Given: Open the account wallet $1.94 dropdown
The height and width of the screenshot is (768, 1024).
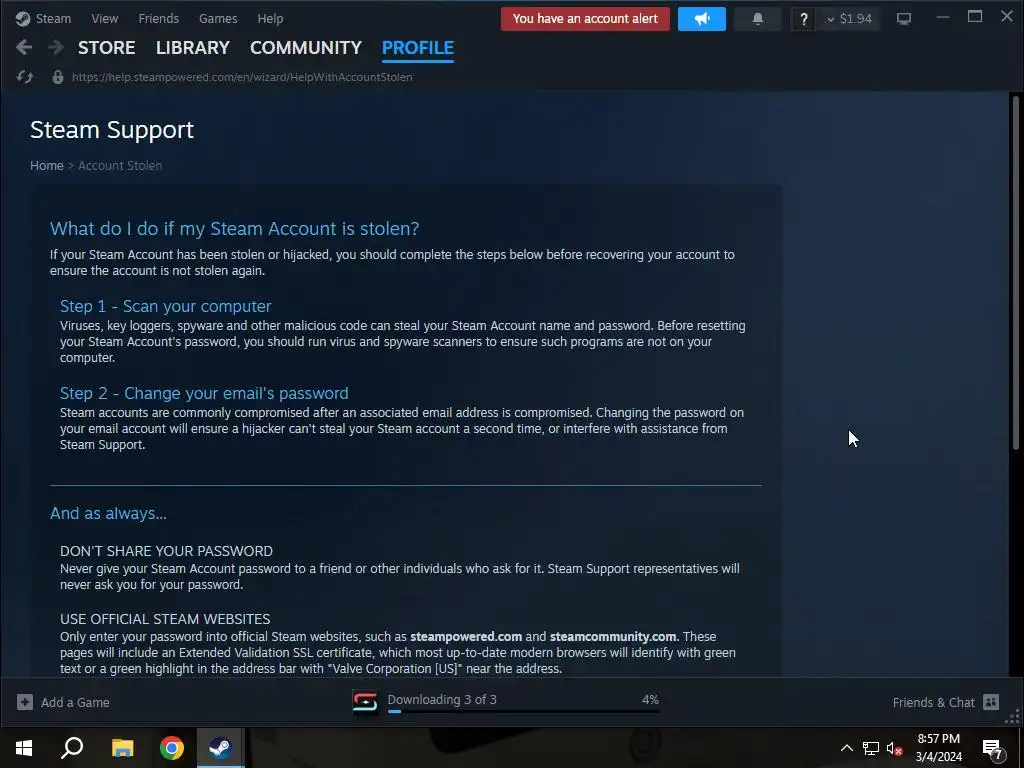Looking at the screenshot, I should pyautogui.click(x=849, y=19).
